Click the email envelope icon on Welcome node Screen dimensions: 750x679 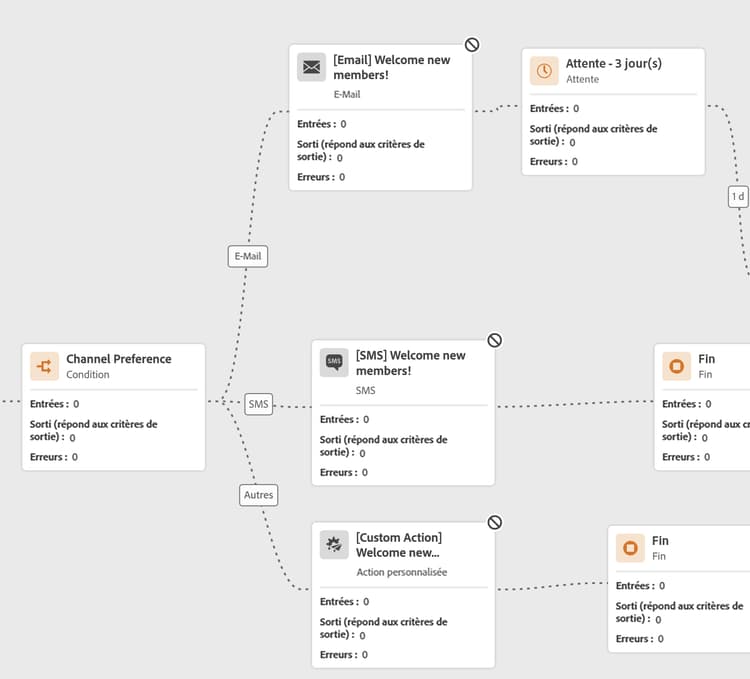point(312,68)
